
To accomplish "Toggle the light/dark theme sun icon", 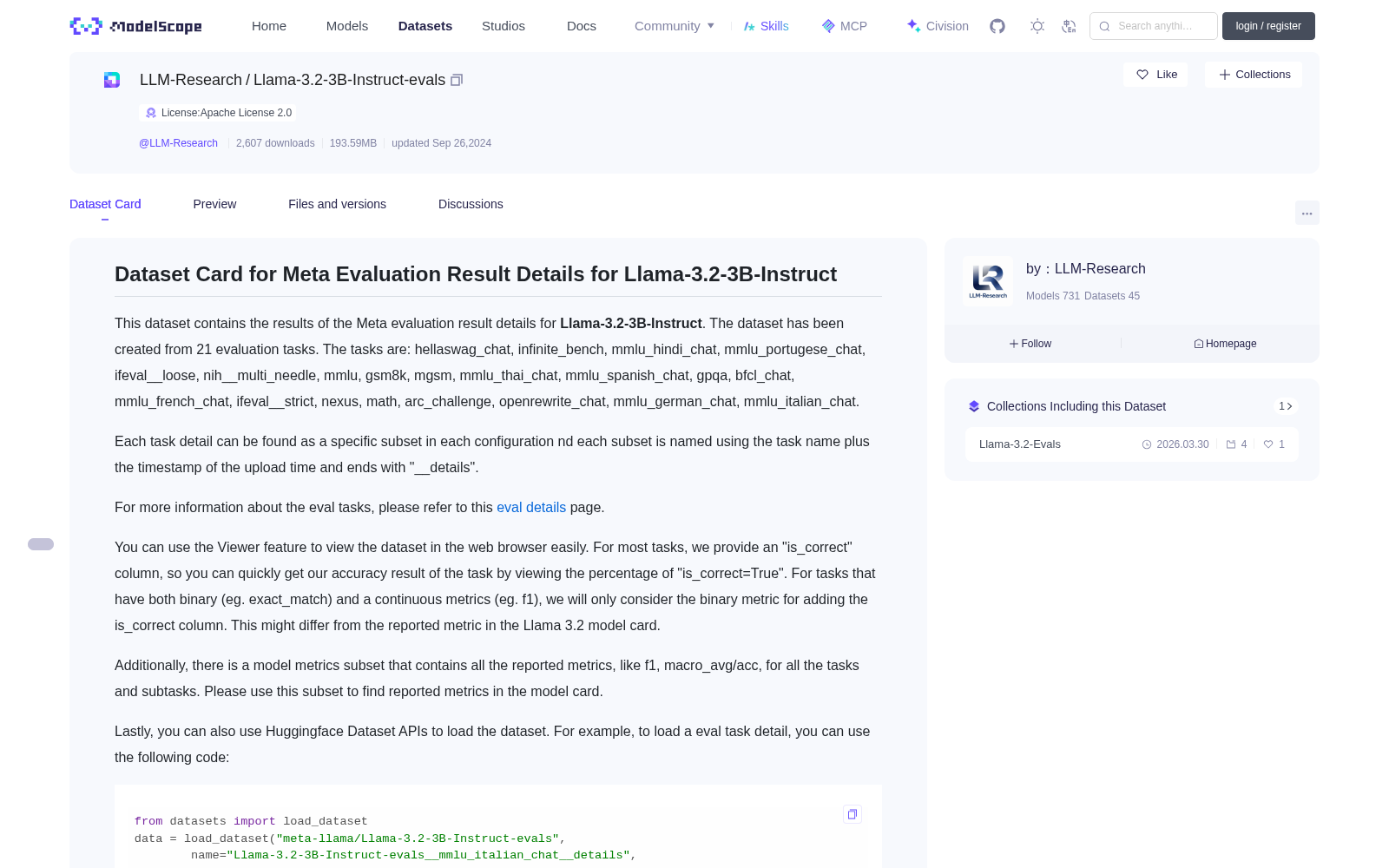I will coord(1037,26).
